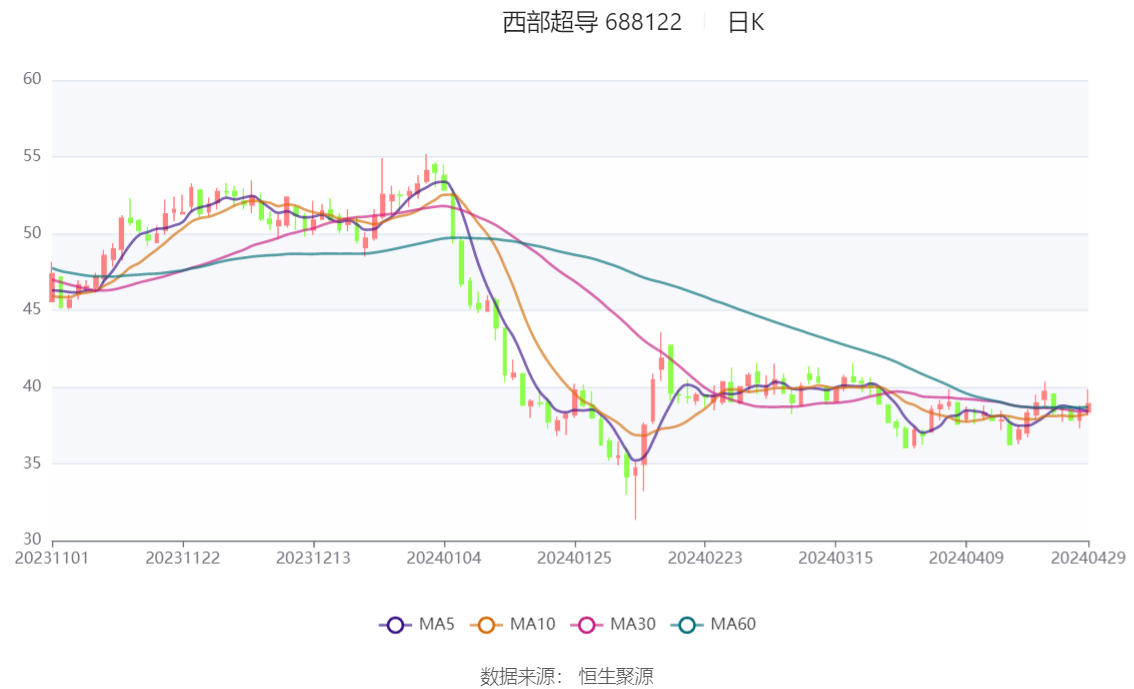This screenshot has width=1134, height=689.
Task: Select the 20240104 date label
Action: (x=444, y=558)
